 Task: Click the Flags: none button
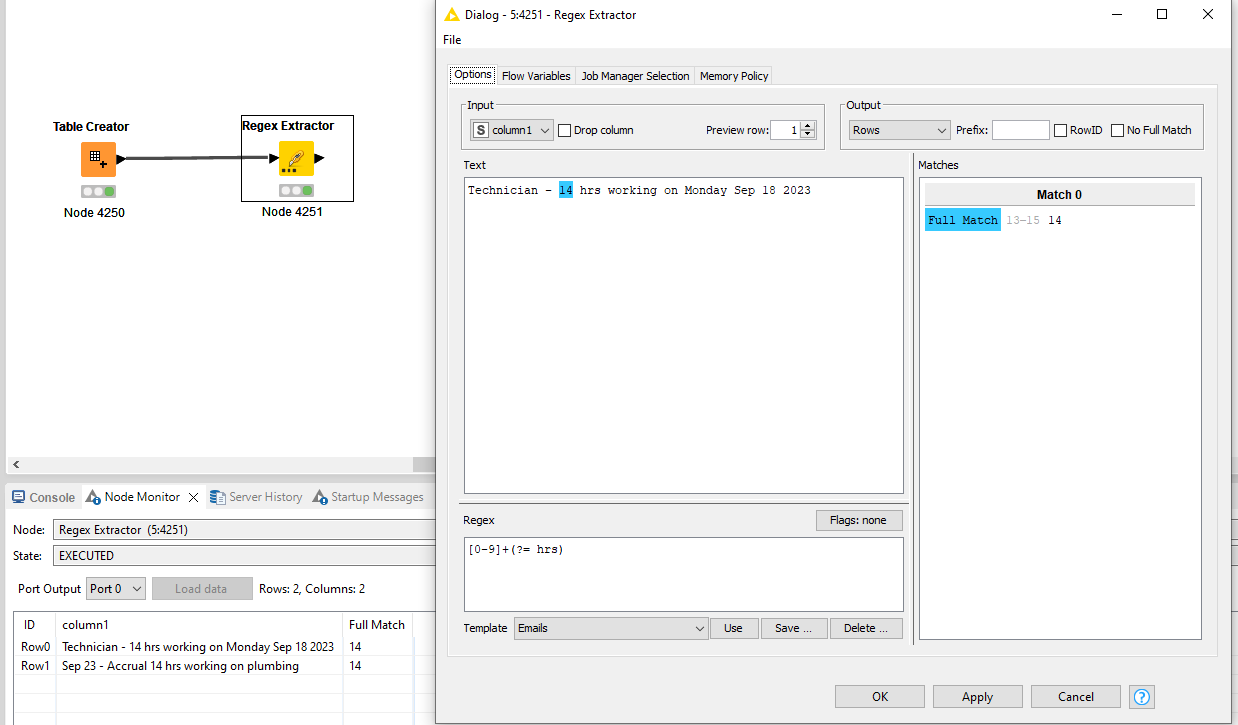[858, 520]
